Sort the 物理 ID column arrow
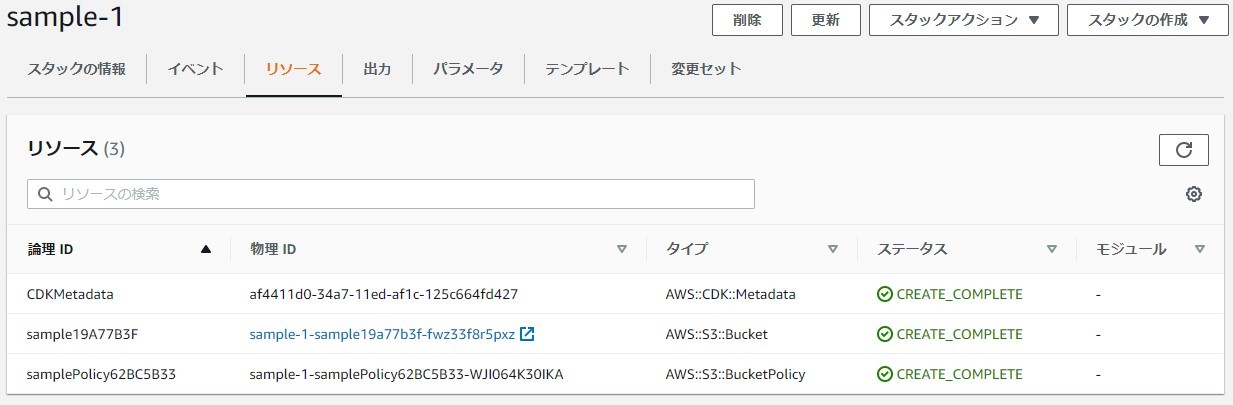Viewport: 1233px width, 405px height. 621,249
